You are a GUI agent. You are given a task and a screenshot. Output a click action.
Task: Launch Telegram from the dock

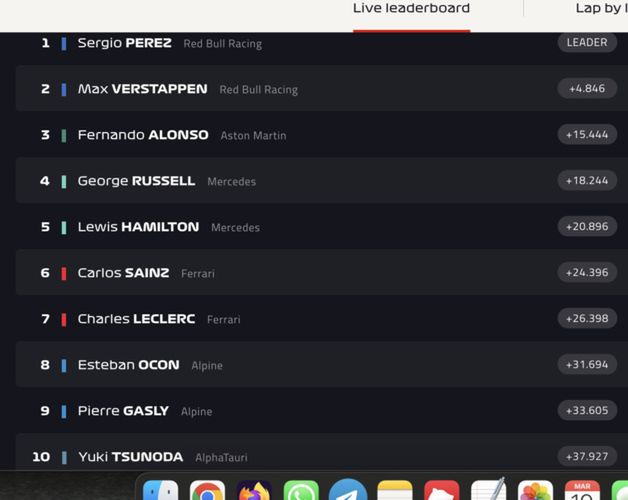point(348,490)
